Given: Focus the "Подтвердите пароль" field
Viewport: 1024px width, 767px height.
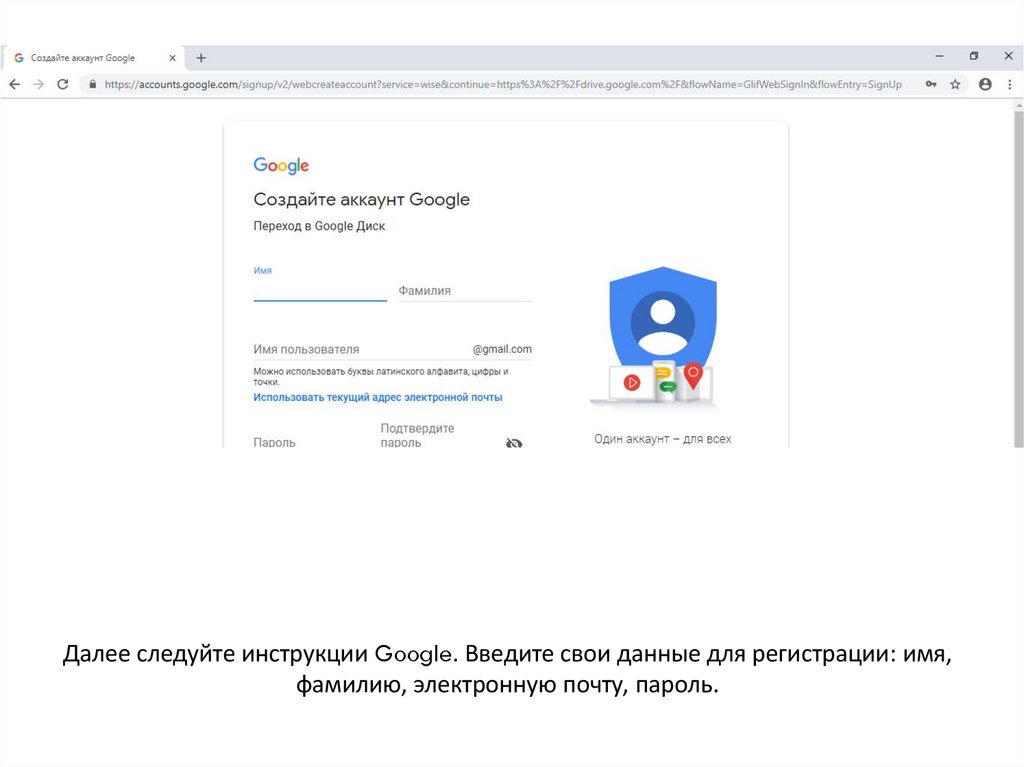Looking at the screenshot, I should coord(435,436).
